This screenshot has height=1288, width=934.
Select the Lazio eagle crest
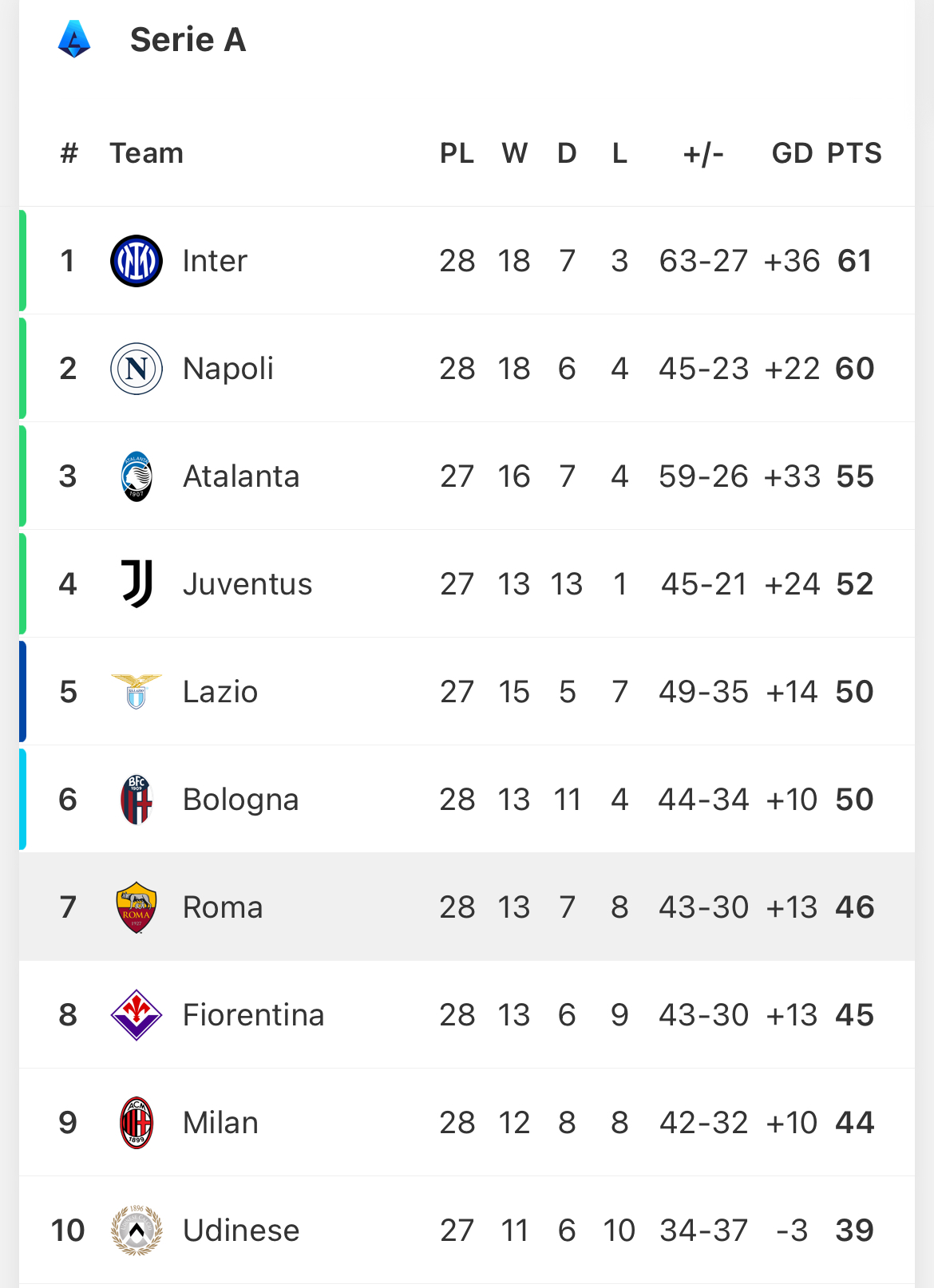tap(137, 691)
